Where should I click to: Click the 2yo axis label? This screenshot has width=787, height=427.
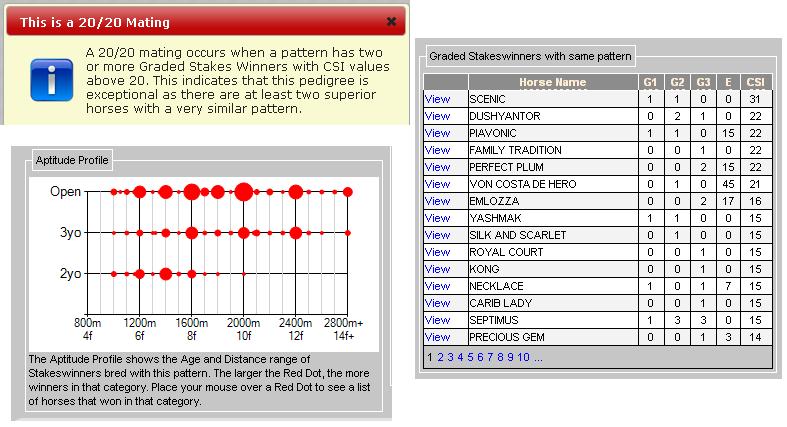tap(70, 274)
